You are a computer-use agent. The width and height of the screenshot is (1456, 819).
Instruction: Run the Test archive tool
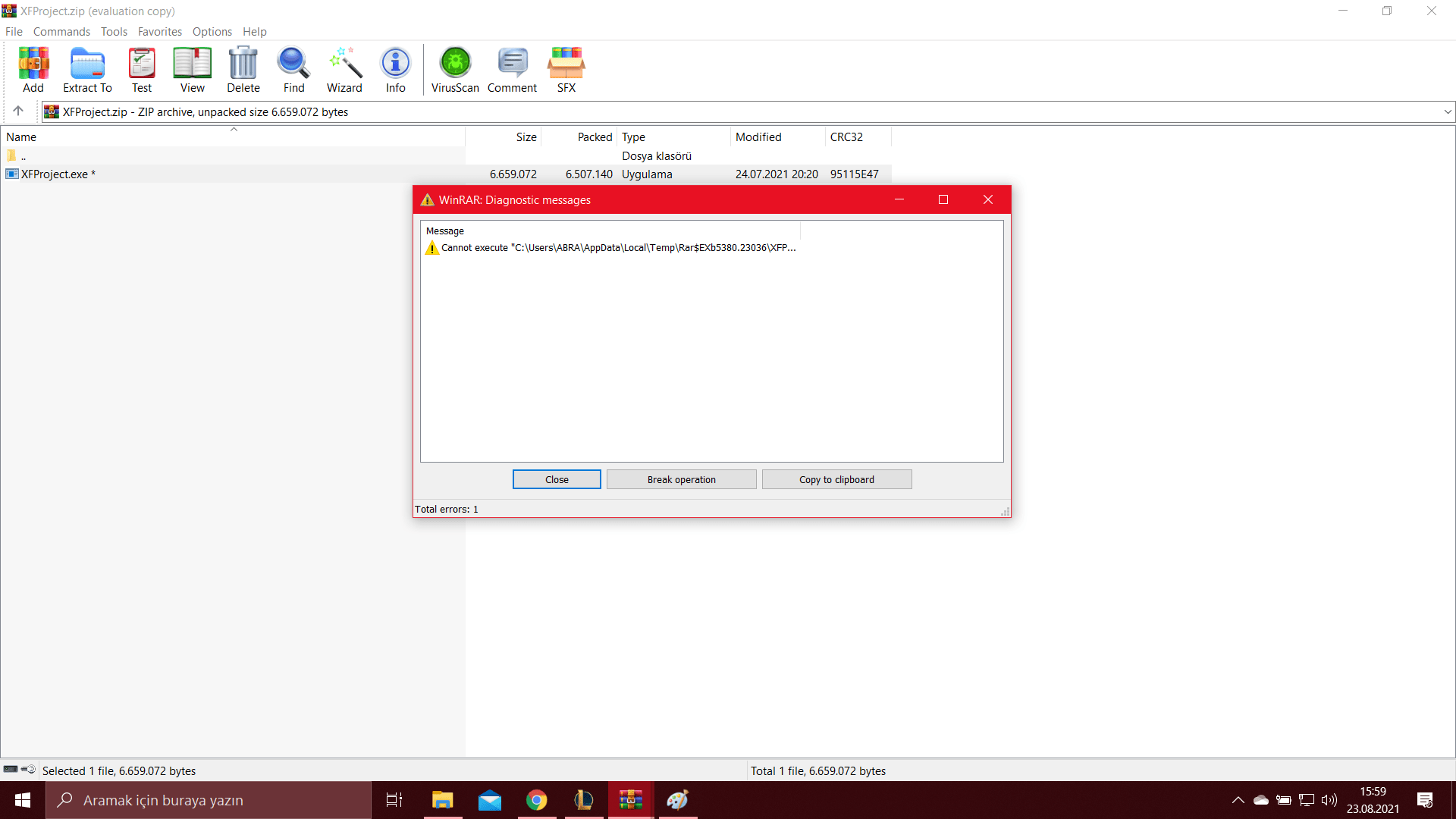pos(142,70)
